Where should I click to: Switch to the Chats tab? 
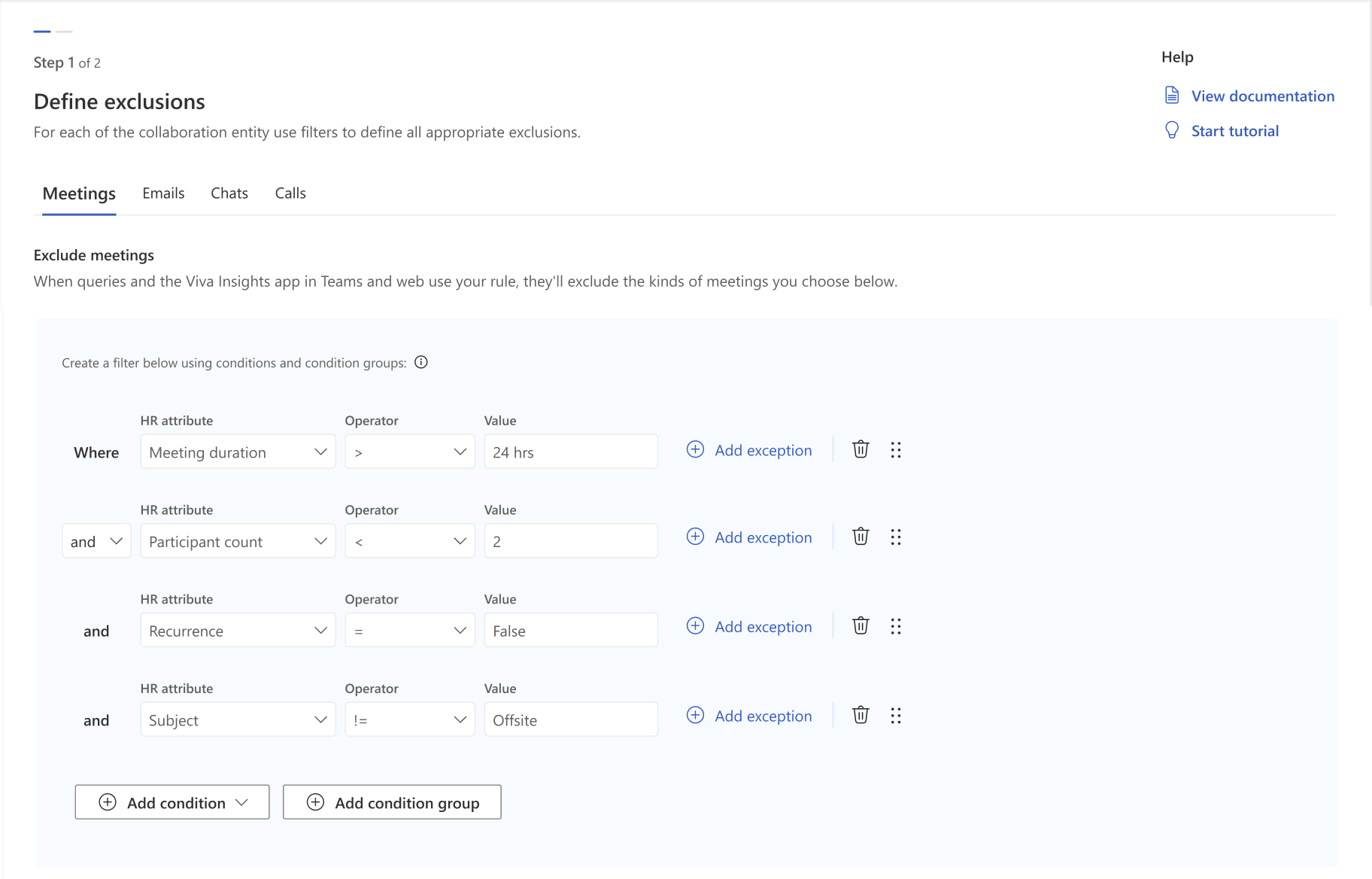click(229, 193)
